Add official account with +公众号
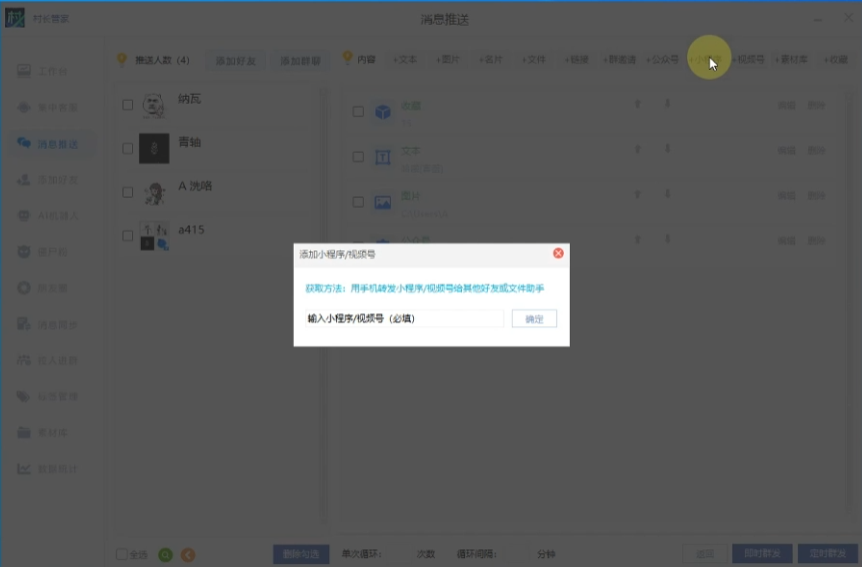The width and height of the screenshot is (862, 567). pos(662,59)
